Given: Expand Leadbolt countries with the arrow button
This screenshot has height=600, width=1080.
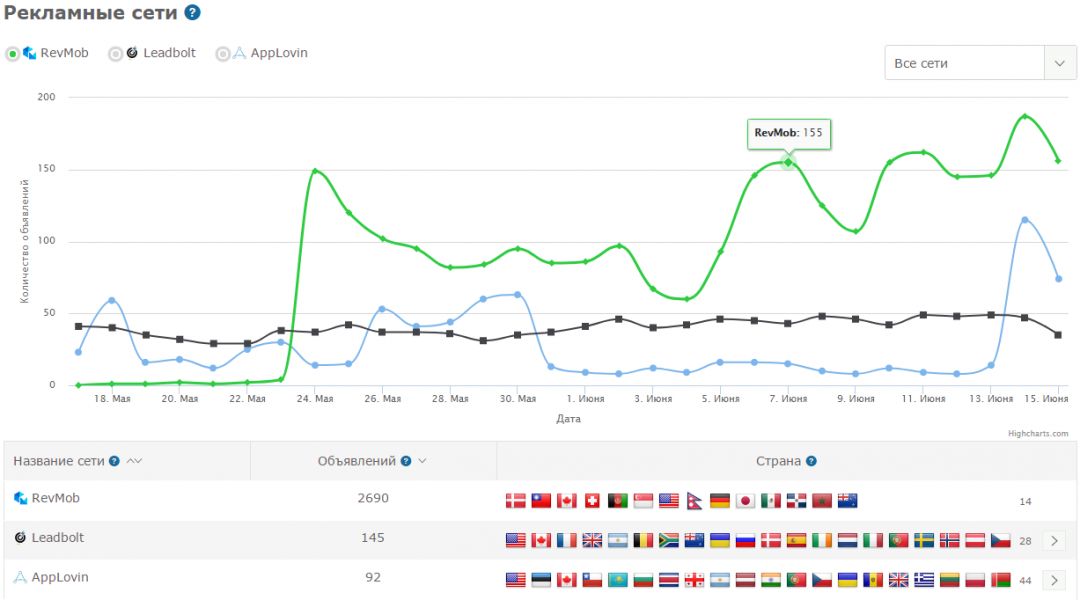Looking at the screenshot, I should point(1054,541).
